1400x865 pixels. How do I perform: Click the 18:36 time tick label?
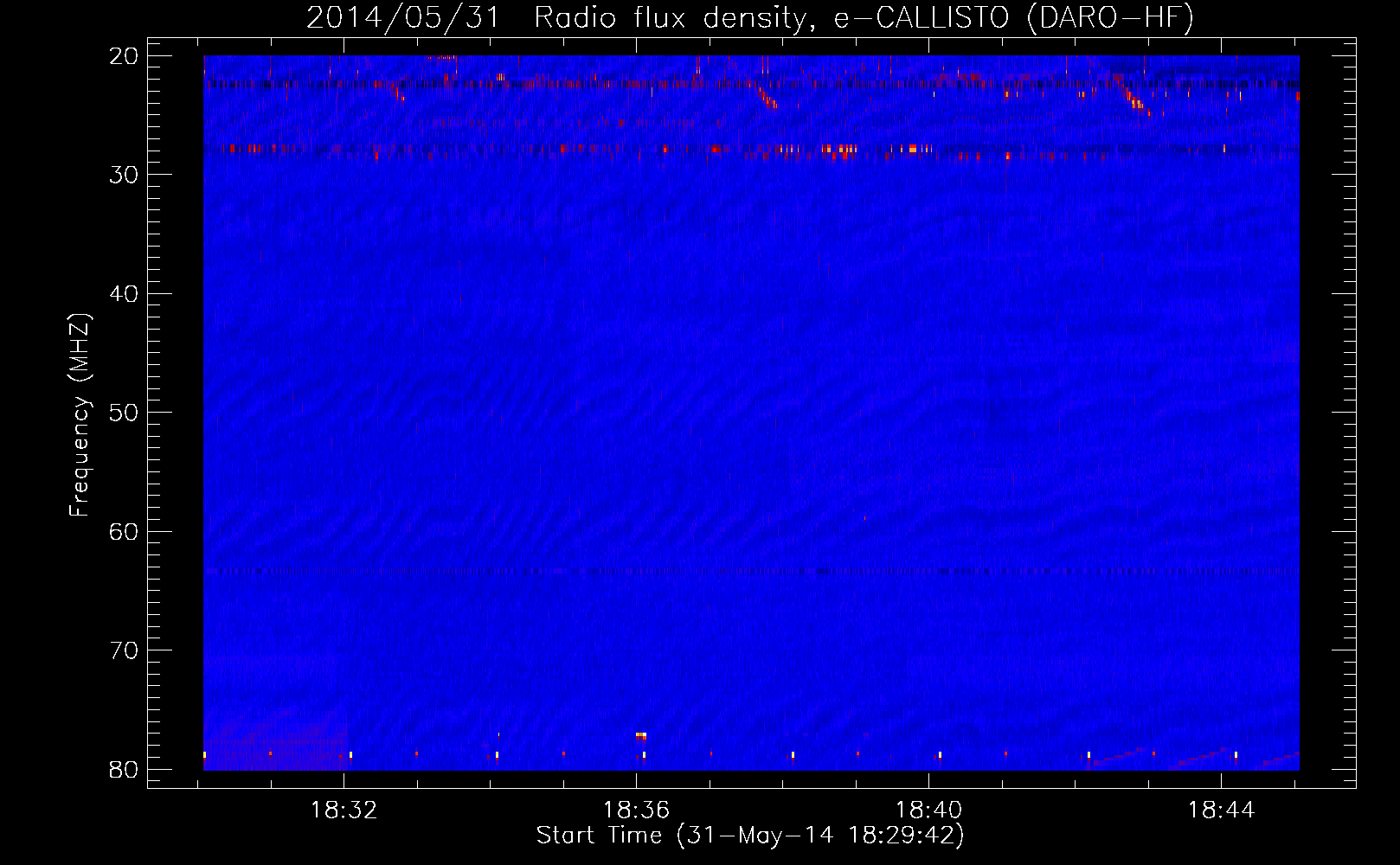point(637,811)
